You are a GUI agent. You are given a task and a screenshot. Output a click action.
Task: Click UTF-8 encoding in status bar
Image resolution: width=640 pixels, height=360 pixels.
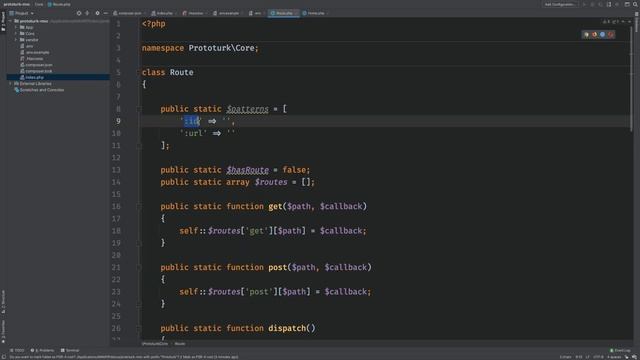click(598, 357)
